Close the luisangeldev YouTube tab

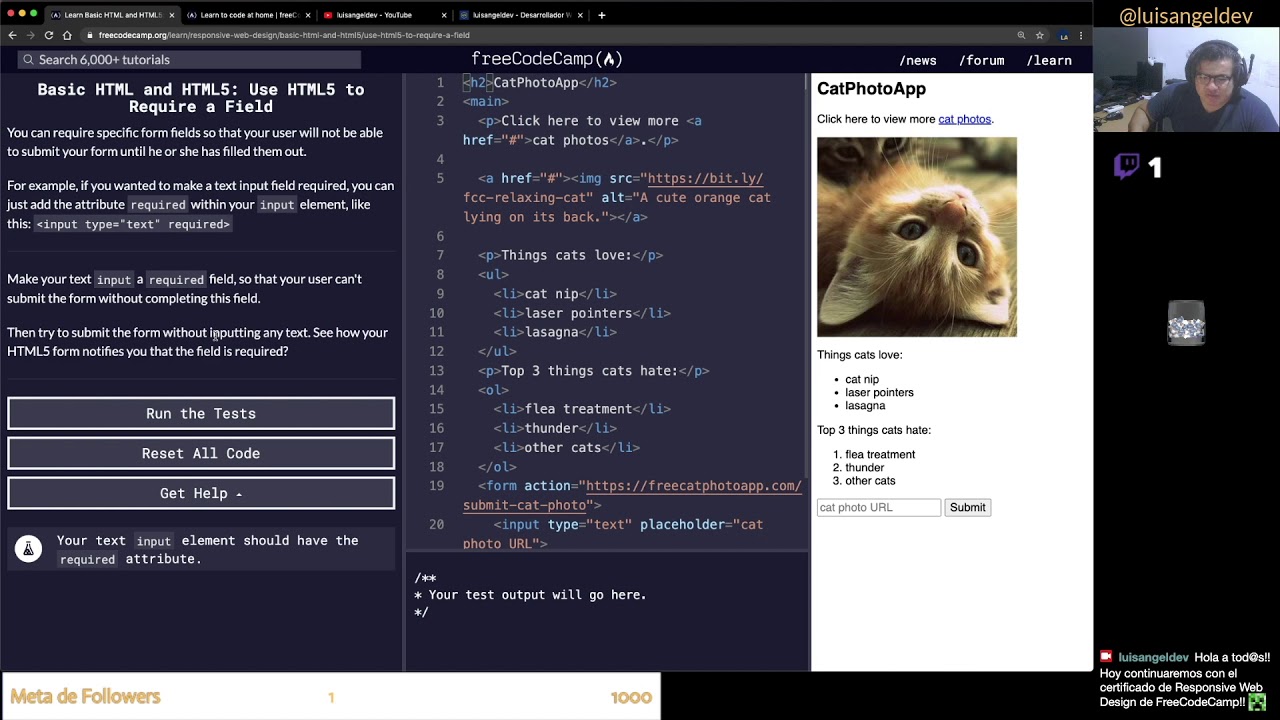tap(444, 15)
